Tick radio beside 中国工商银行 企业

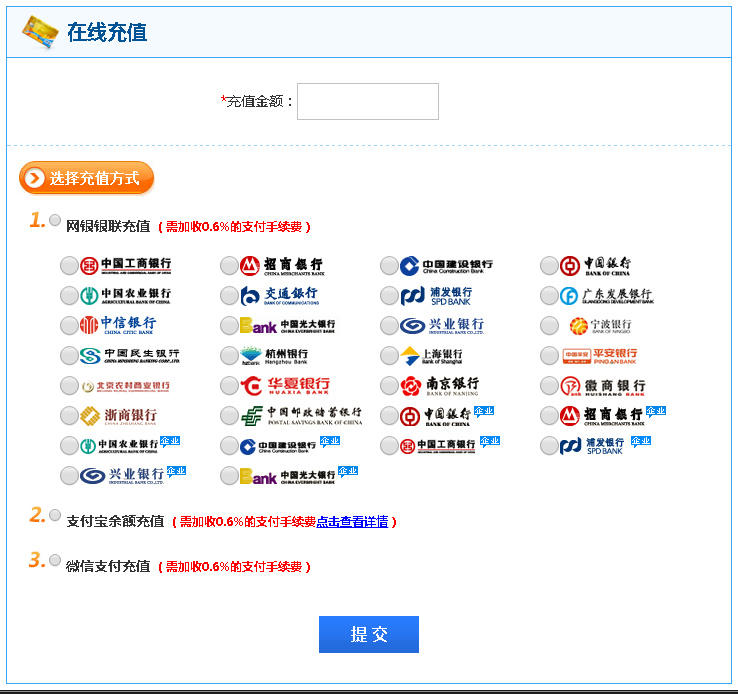pos(389,446)
